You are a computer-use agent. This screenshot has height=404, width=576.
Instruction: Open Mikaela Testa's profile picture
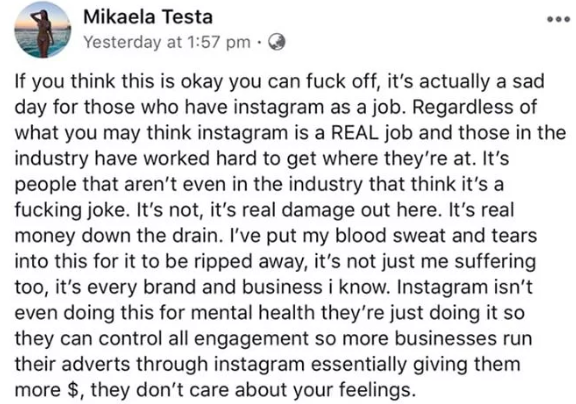click(42, 30)
